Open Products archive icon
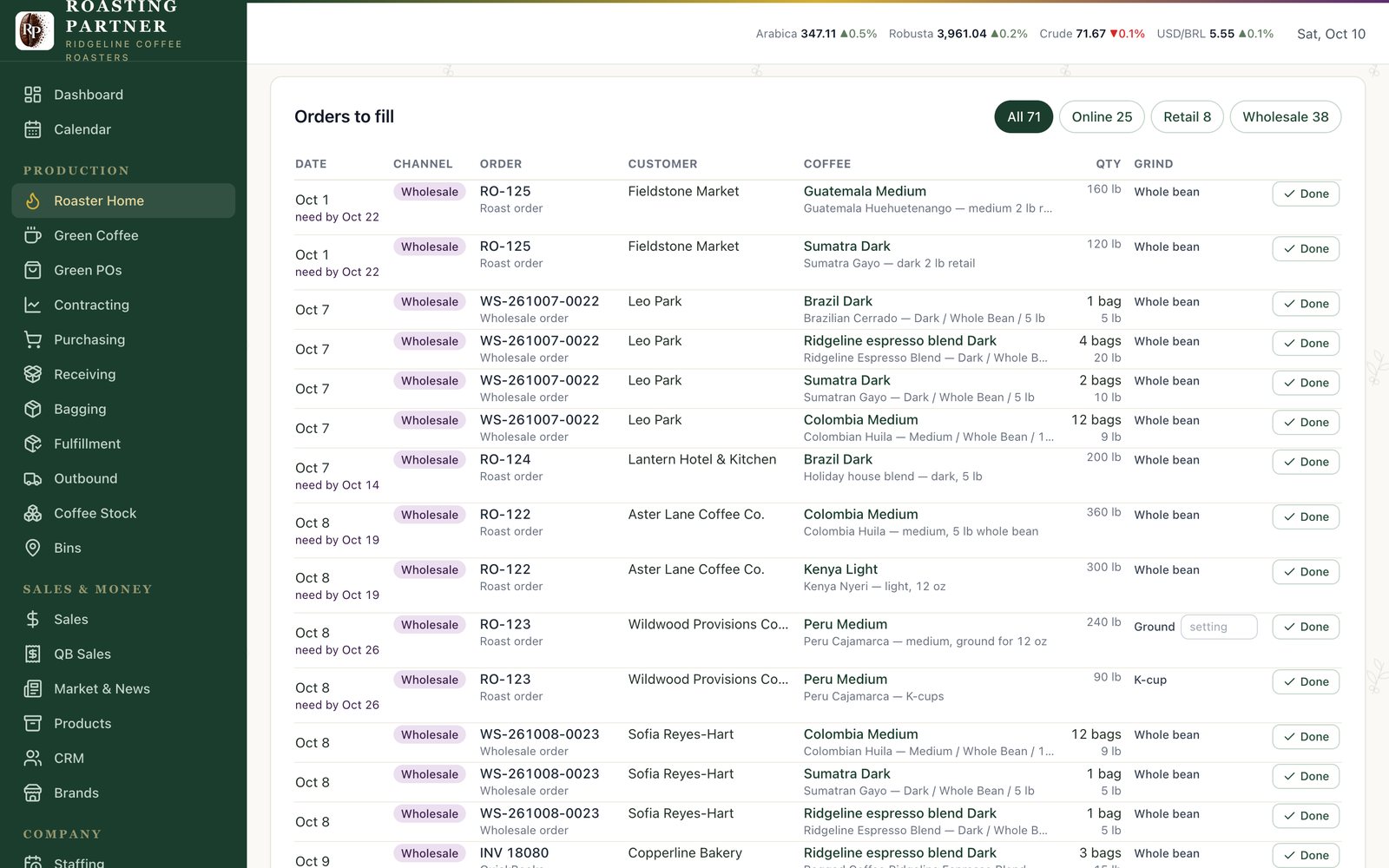This screenshot has height=868, width=1389. coord(33,723)
